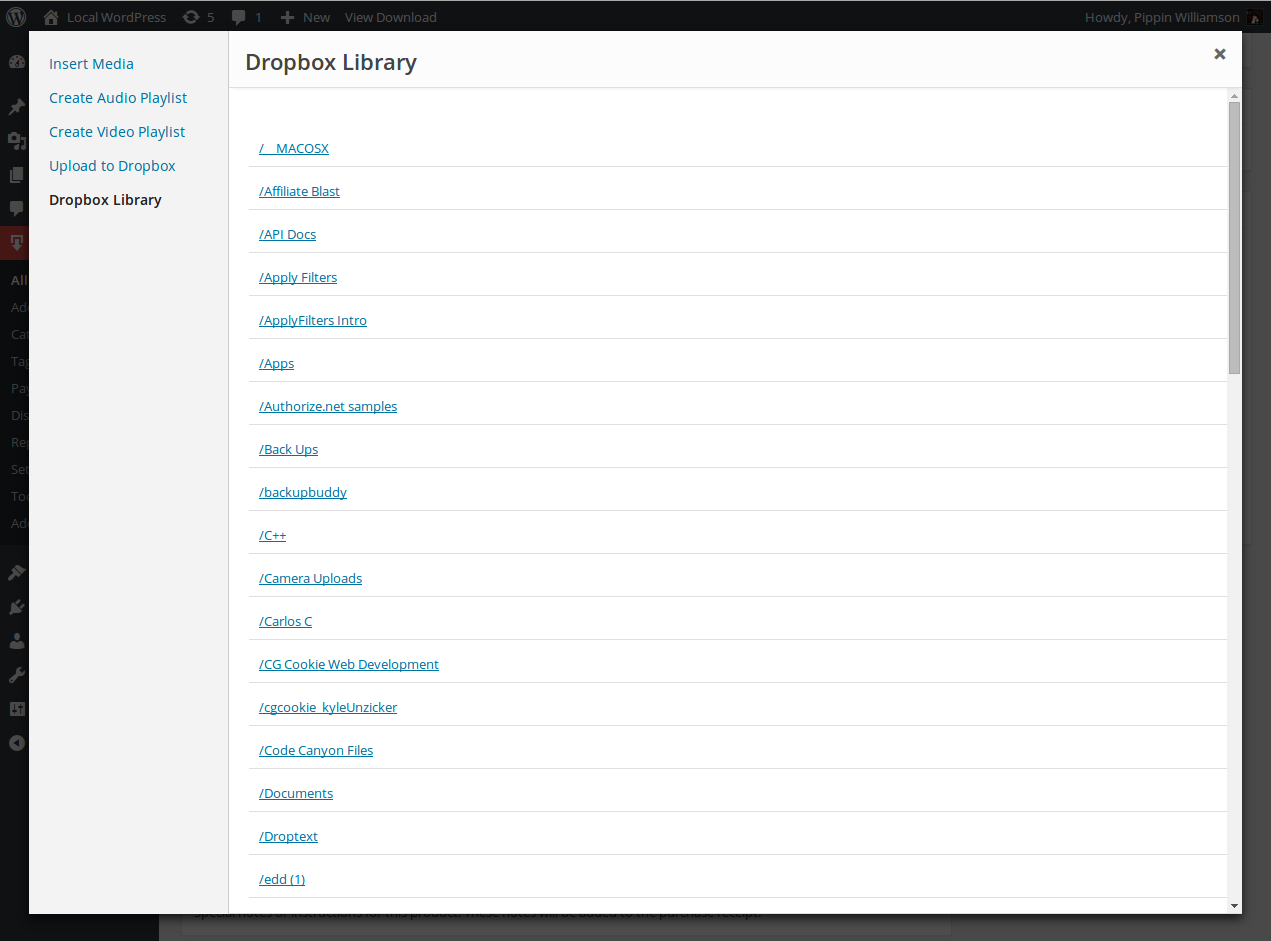Click the scrollbar down arrow in modal
The image size is (1271, 941).
point(1234,905)
